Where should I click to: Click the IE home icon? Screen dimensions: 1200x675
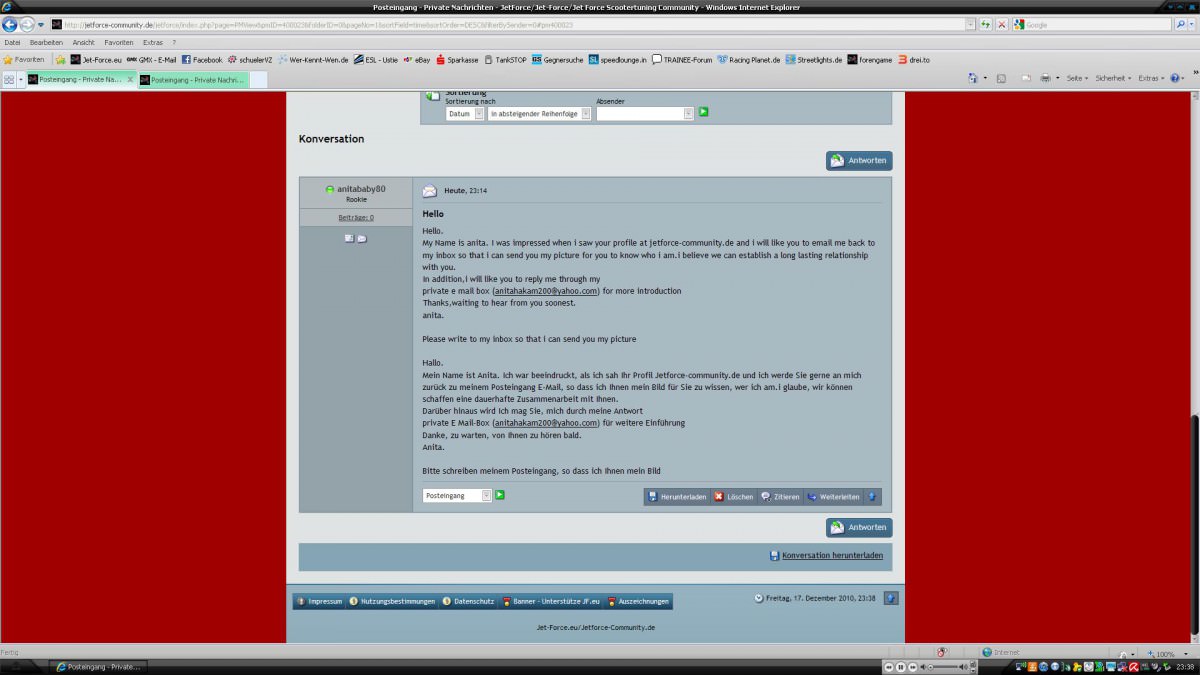pos(973,78)
